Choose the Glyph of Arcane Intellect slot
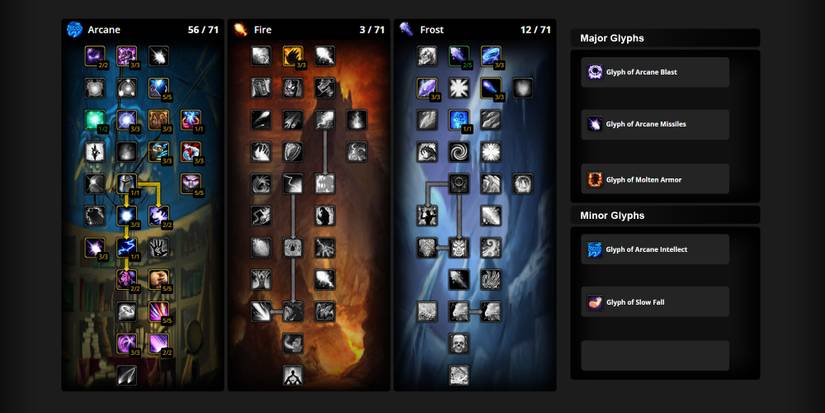825x413 pixels. pyautogui.click(x=655, y=249)
